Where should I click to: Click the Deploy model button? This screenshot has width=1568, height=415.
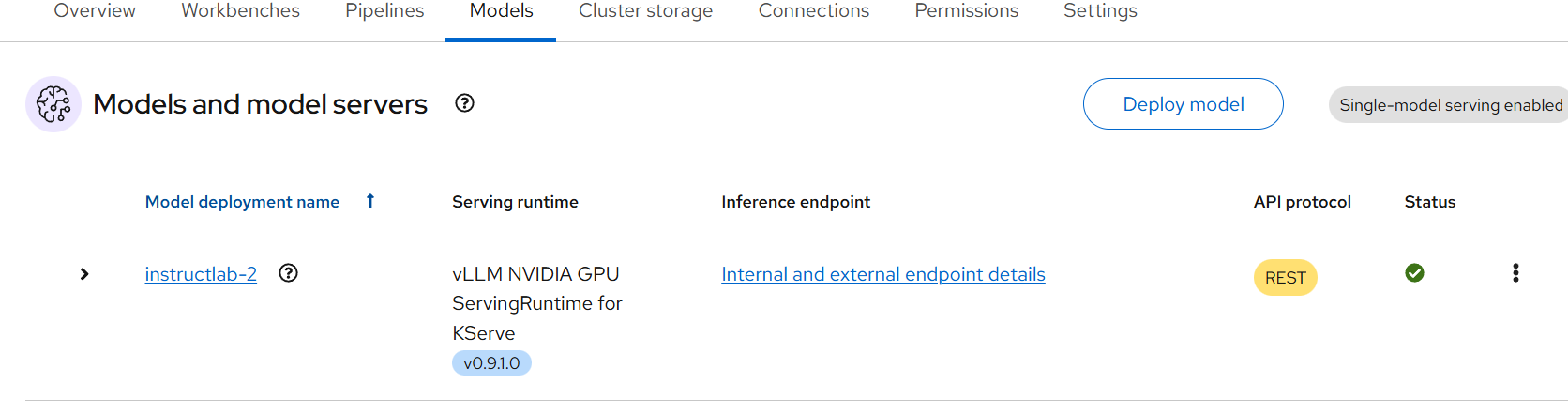(1183, 104)
